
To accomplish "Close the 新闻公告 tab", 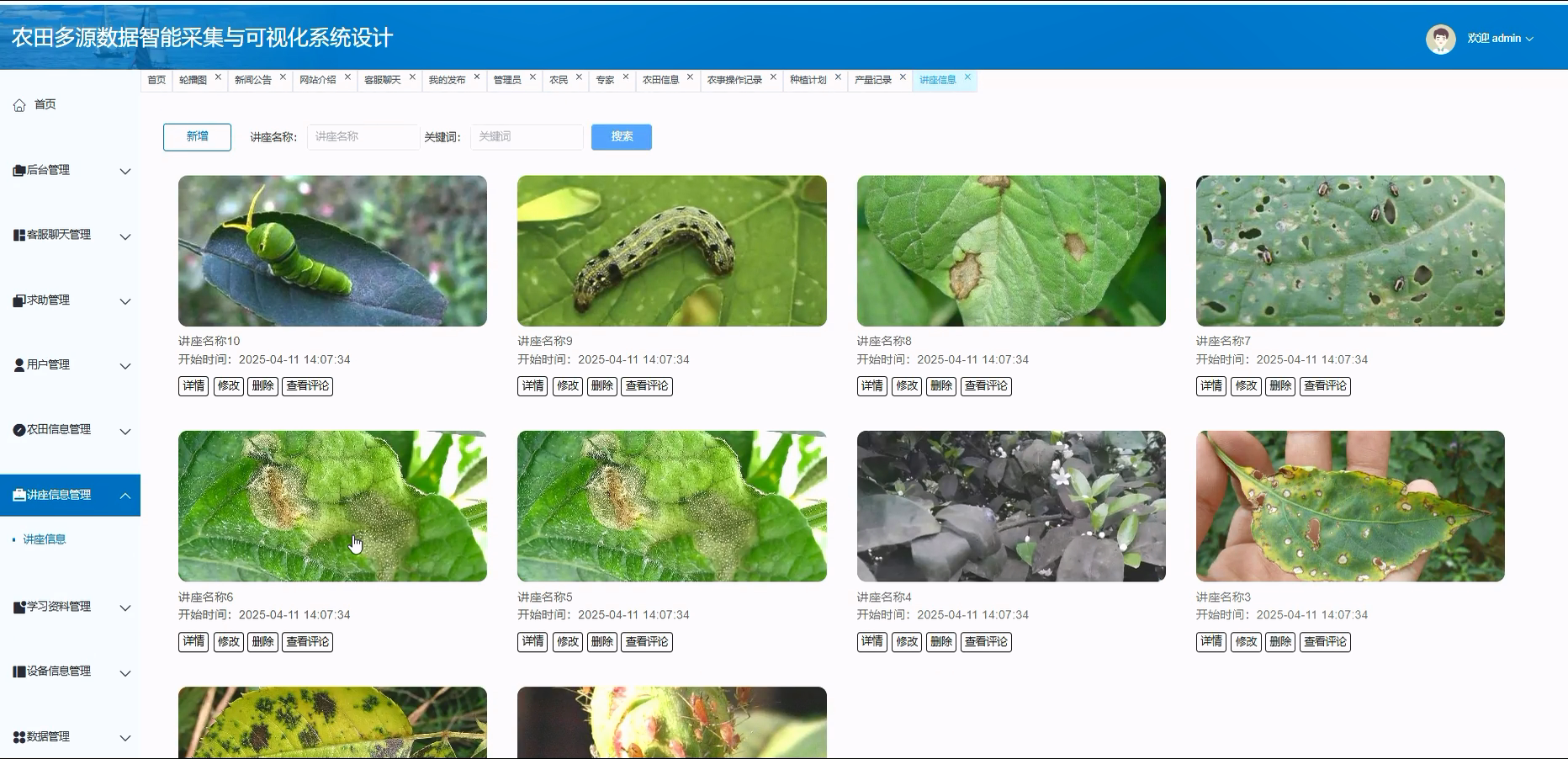I will tap(283, 77).
